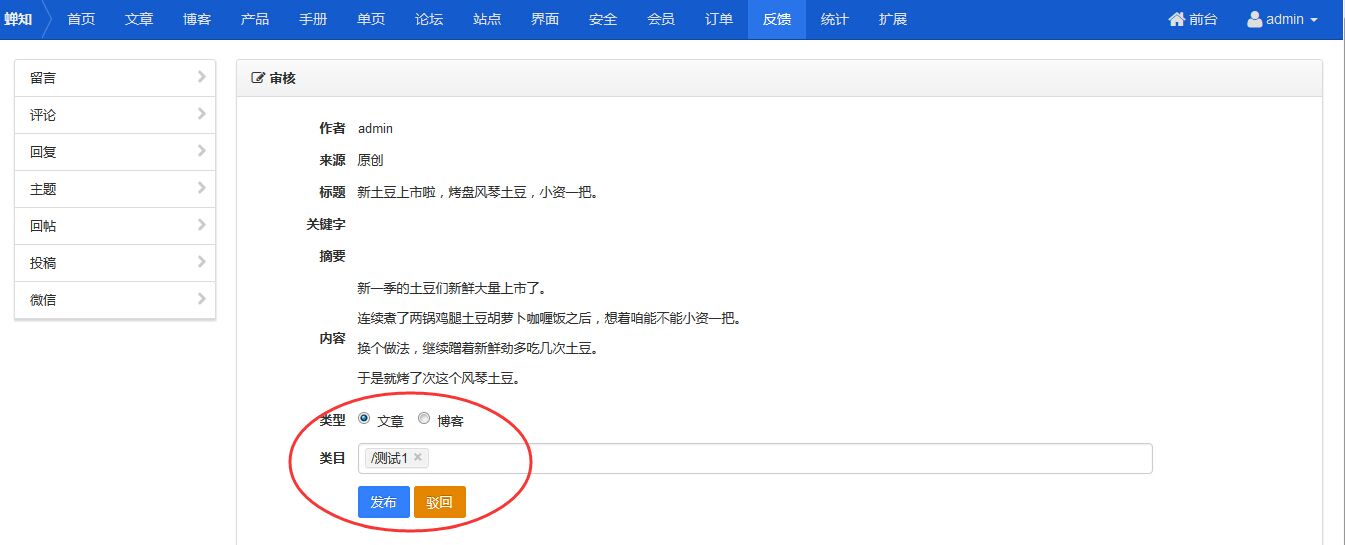
Task: Go to the 前台 front site link
Action: [1204, 19]
